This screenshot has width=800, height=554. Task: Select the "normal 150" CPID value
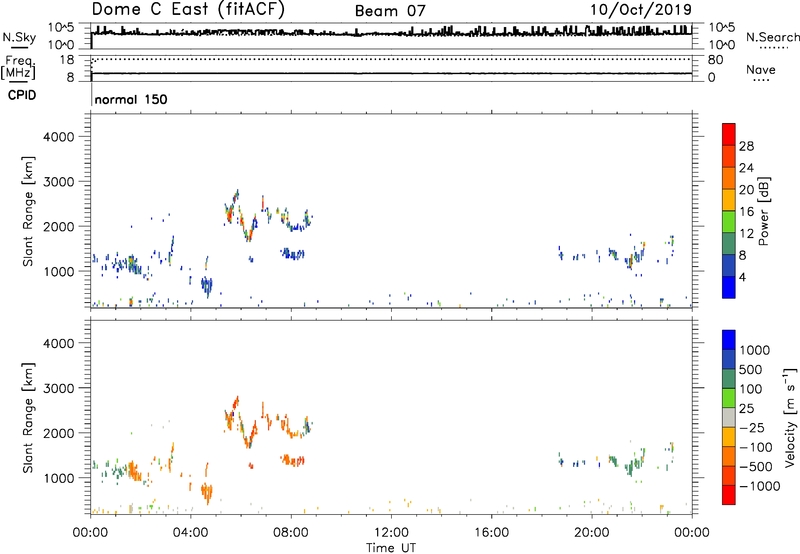click(x=131, y=99)
